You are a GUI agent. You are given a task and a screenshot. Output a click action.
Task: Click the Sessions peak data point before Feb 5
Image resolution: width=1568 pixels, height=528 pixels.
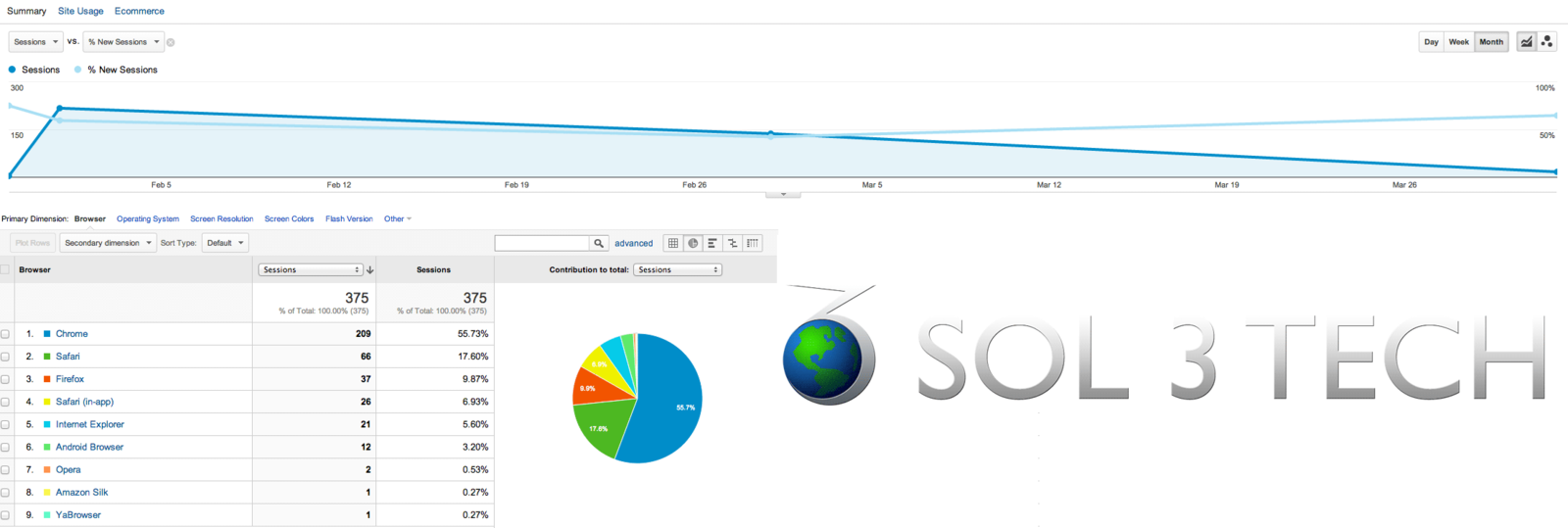coord(60,108)
